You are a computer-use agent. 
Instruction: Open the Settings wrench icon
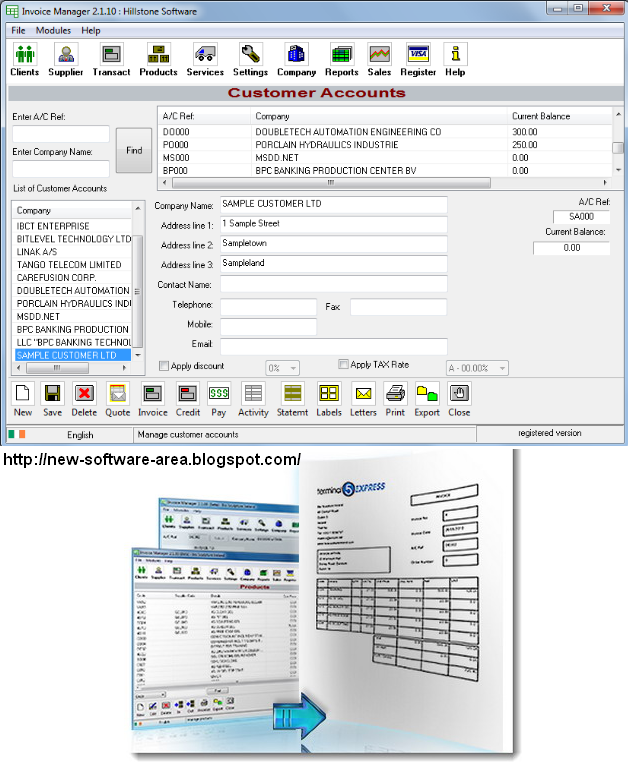click(251, 54)
